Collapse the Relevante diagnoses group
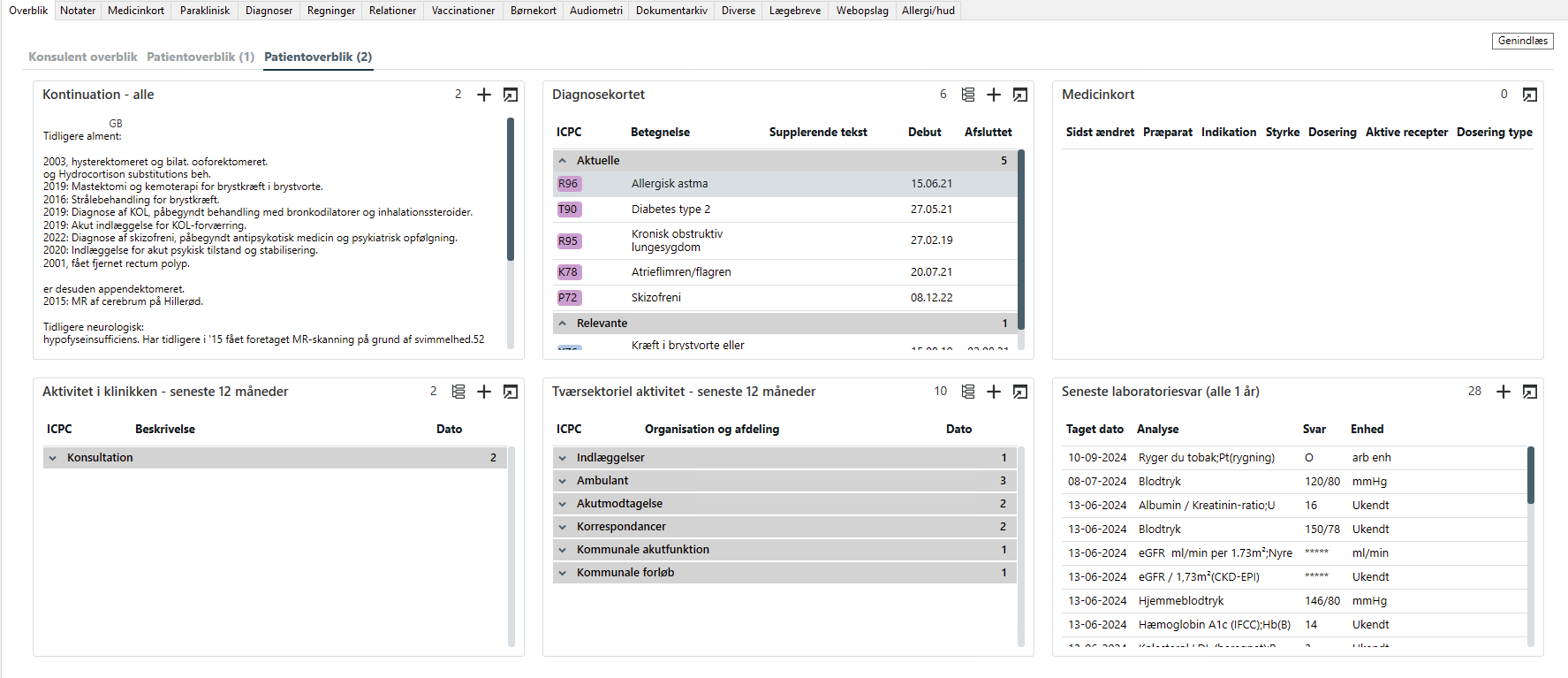The image size is (1568, 678). [x=563, y=324]
